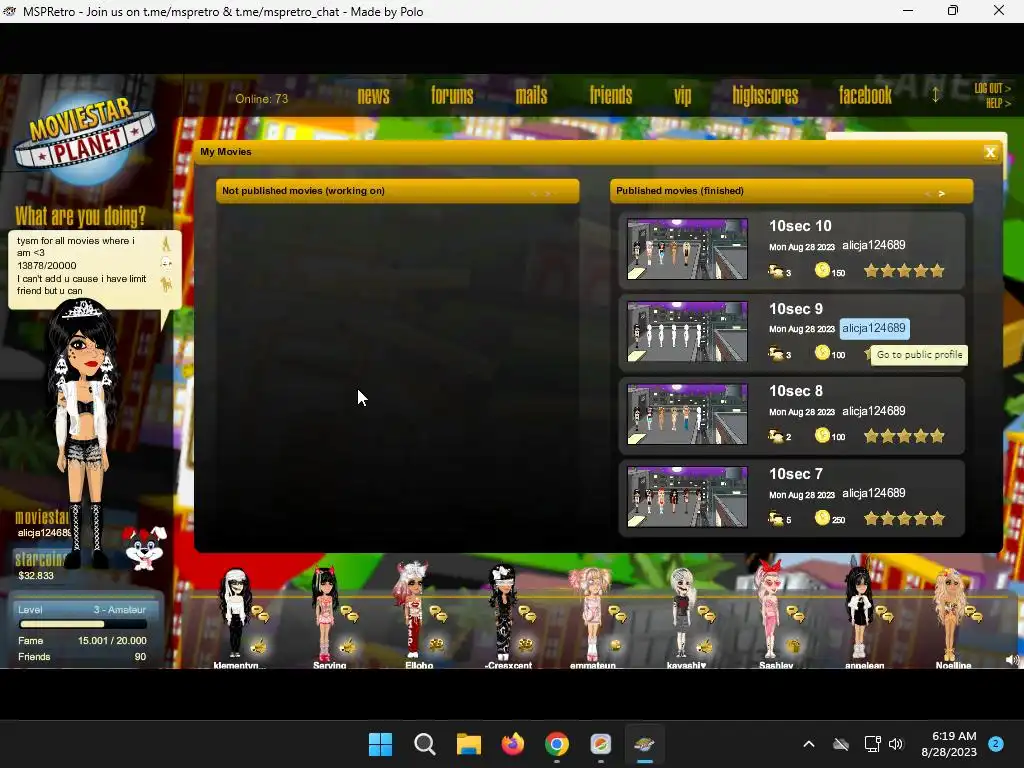Click the fame level progress bar
The image size is (1024, 768).
click(82, 624)
